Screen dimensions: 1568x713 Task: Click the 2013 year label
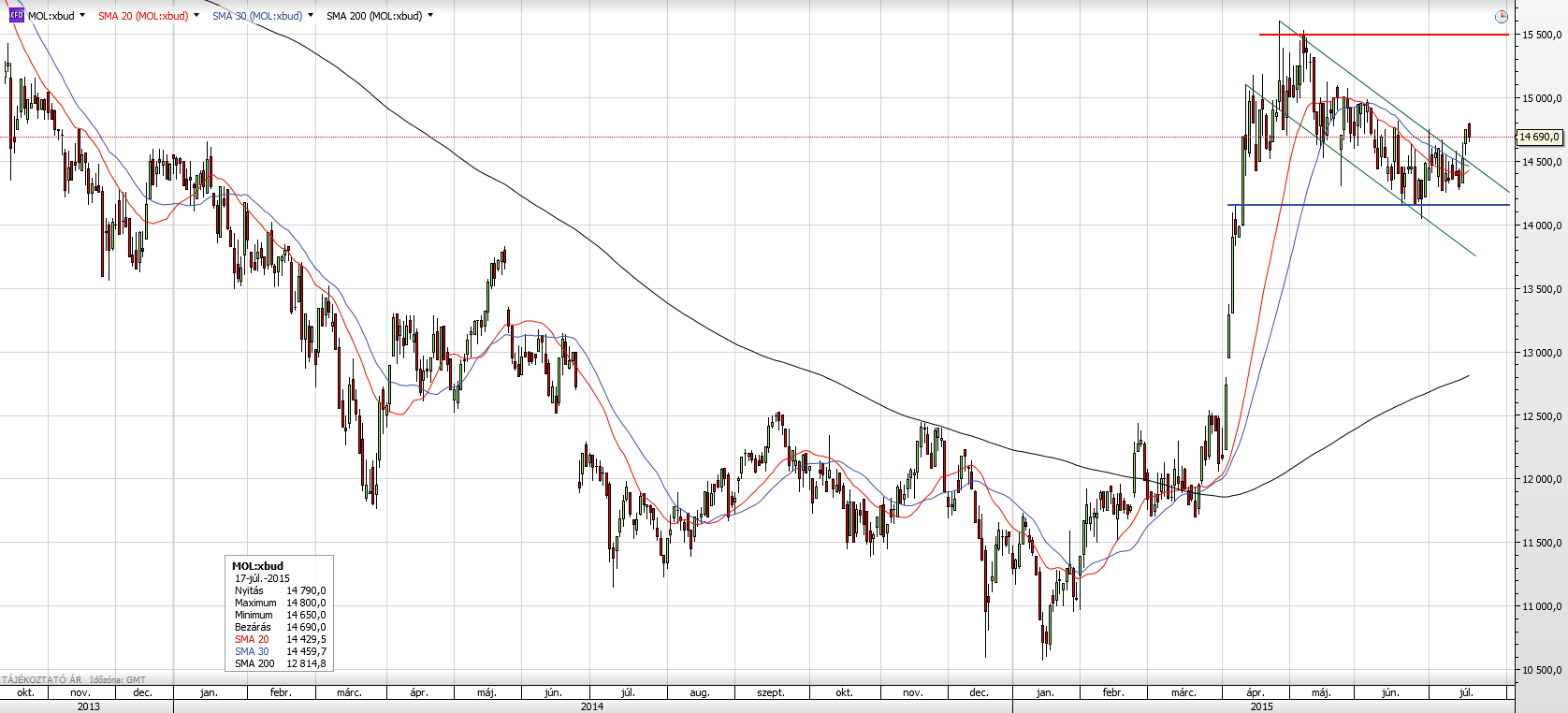pyautogui.click(x=89, y=706)
